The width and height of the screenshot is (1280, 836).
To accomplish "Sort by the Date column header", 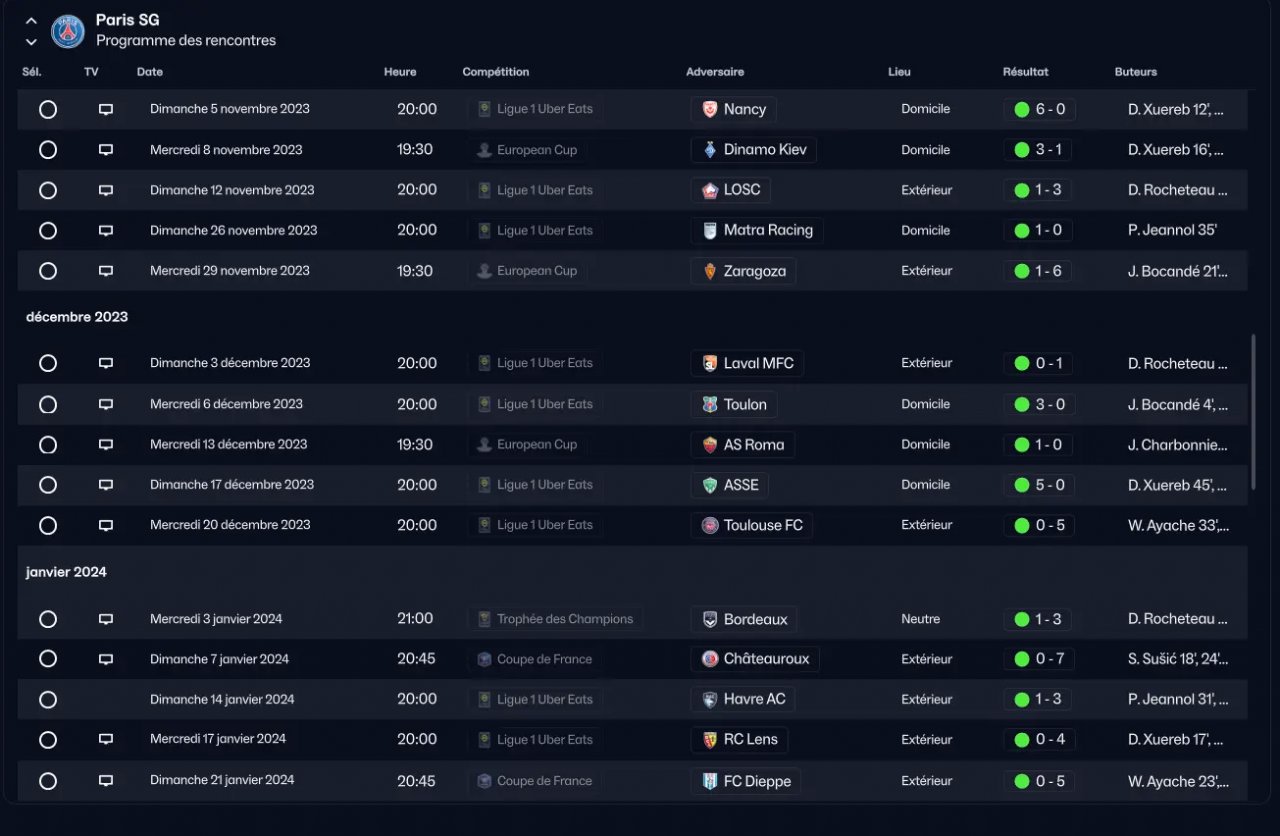I will tap(150, 72).
